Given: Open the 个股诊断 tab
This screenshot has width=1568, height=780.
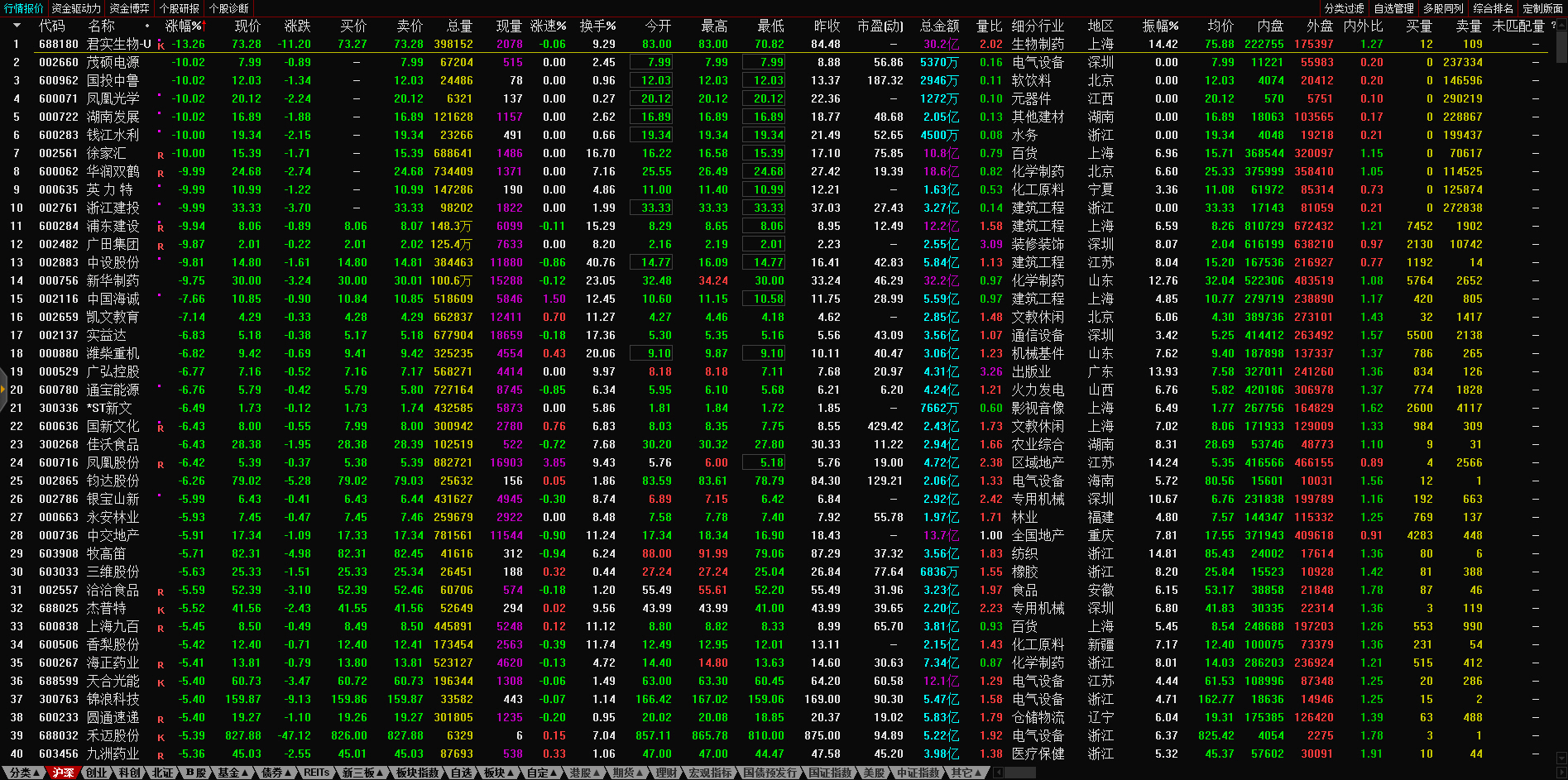Looking at the screenshot, I should (x=228, y=8).
